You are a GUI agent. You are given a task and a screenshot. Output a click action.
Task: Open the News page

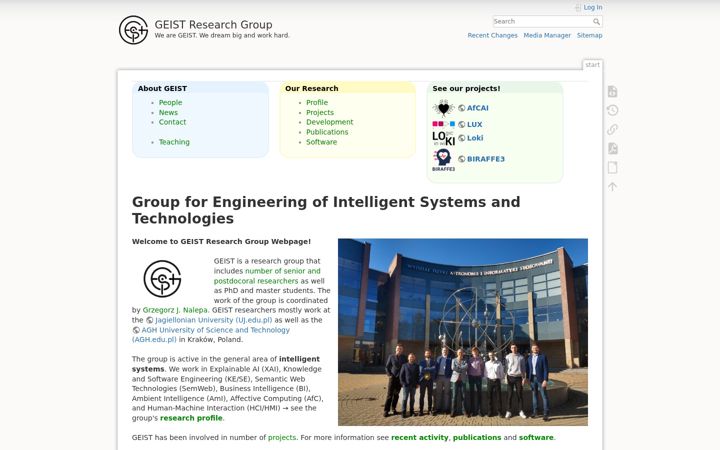168,112
